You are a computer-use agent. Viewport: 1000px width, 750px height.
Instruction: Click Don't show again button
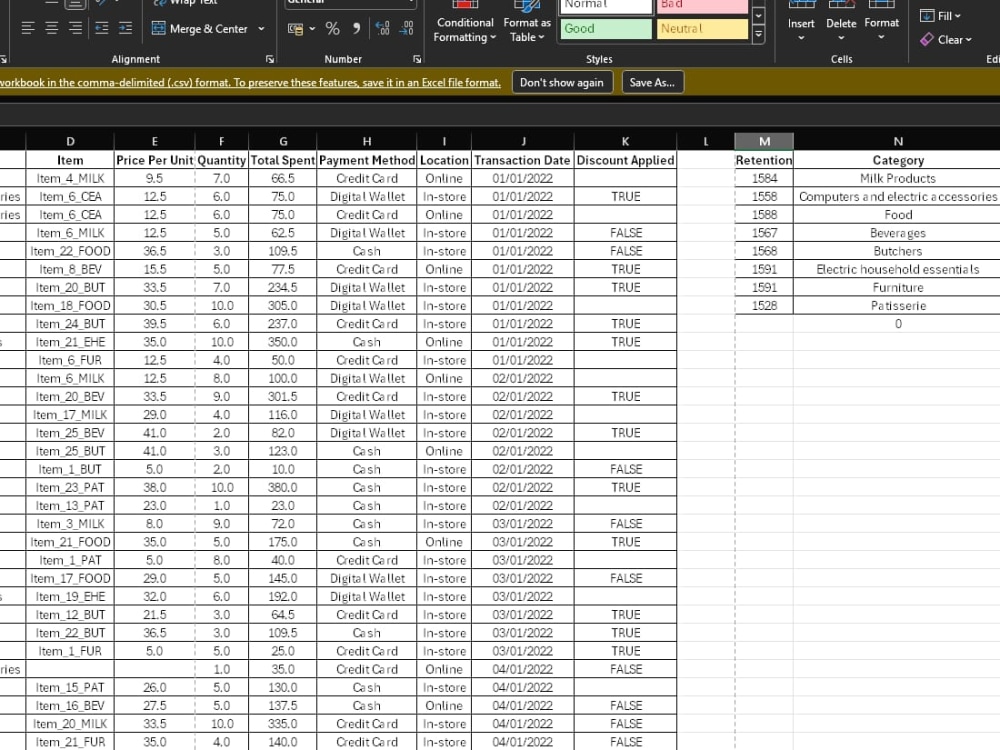[x=562, y=82]
